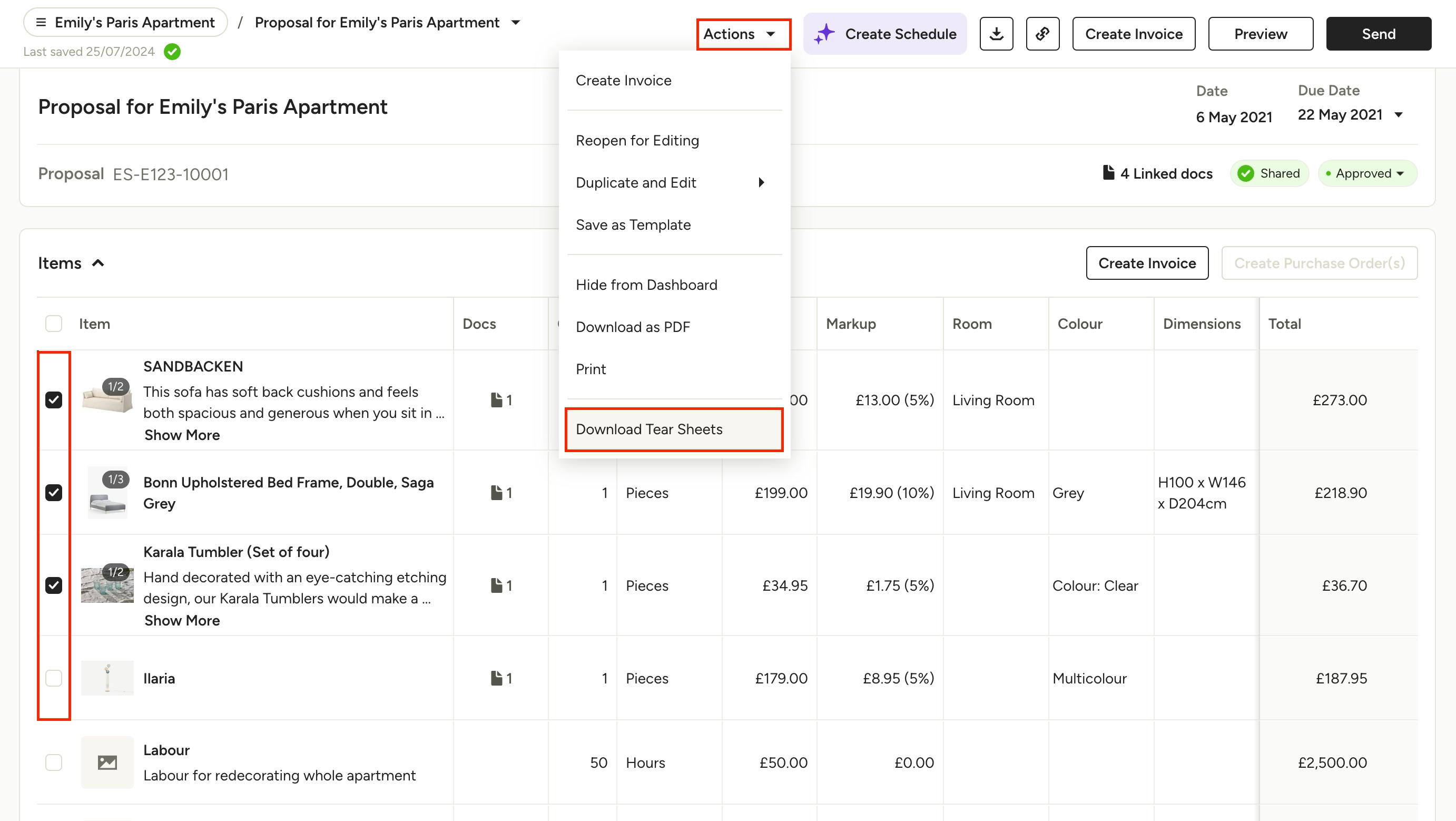Image resolution: width=1456 pixels, height=821 pixels.
Task: Click proposal number ES-E123-10001
Action: coord(171,174)
